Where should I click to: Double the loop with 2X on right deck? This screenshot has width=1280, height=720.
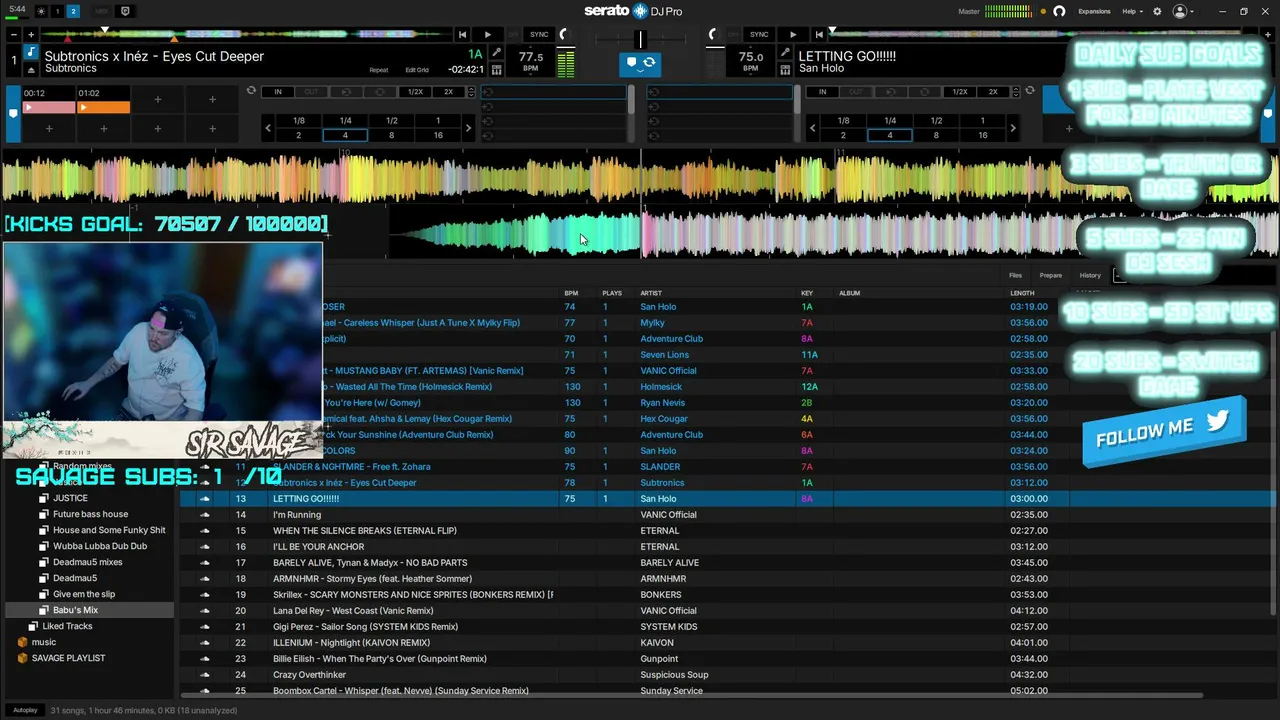tap(993, 92)
